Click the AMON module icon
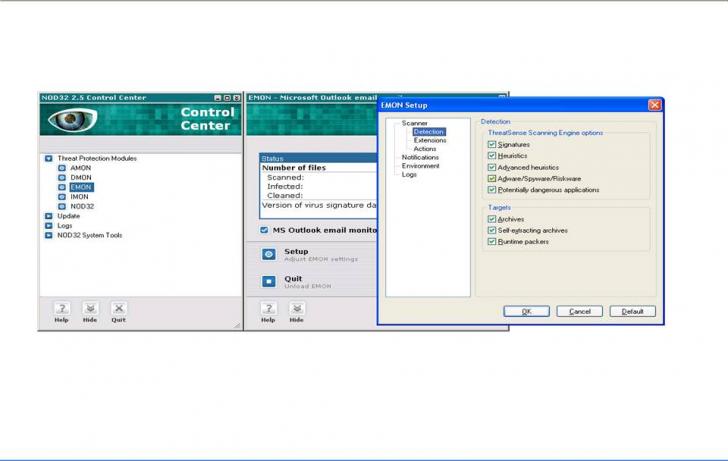This screenshot has width=728, height=461. [62, 168]
